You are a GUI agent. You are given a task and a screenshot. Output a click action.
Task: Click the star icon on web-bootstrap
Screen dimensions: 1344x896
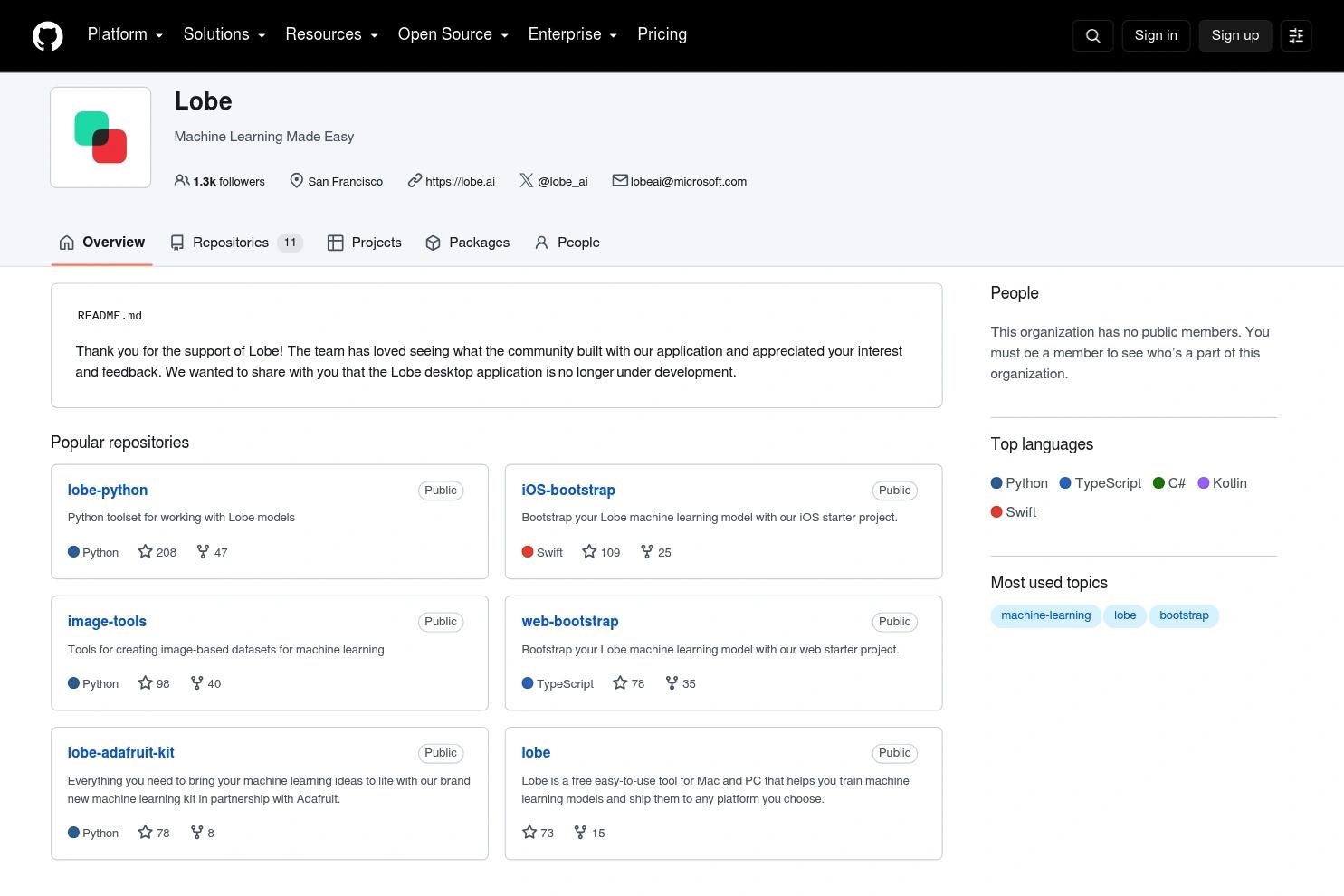point(620,682)
